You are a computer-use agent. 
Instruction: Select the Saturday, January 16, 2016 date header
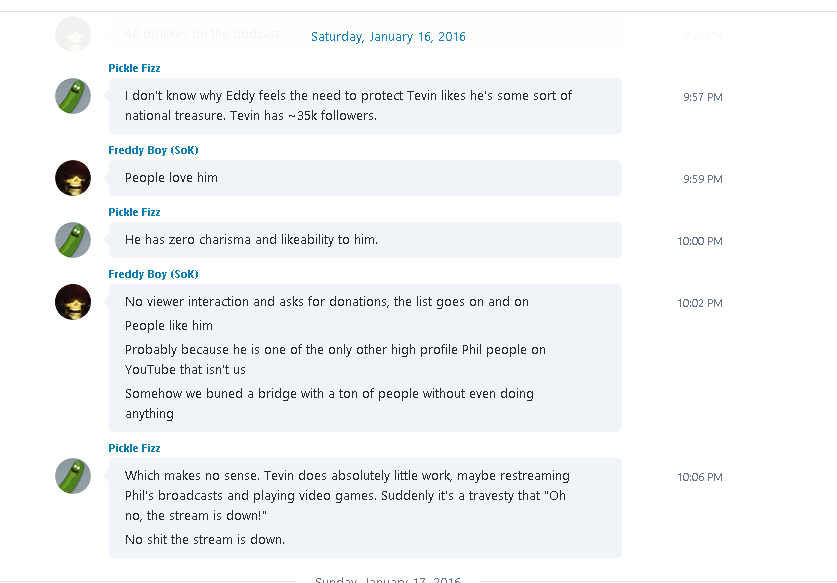coord(388,36)
